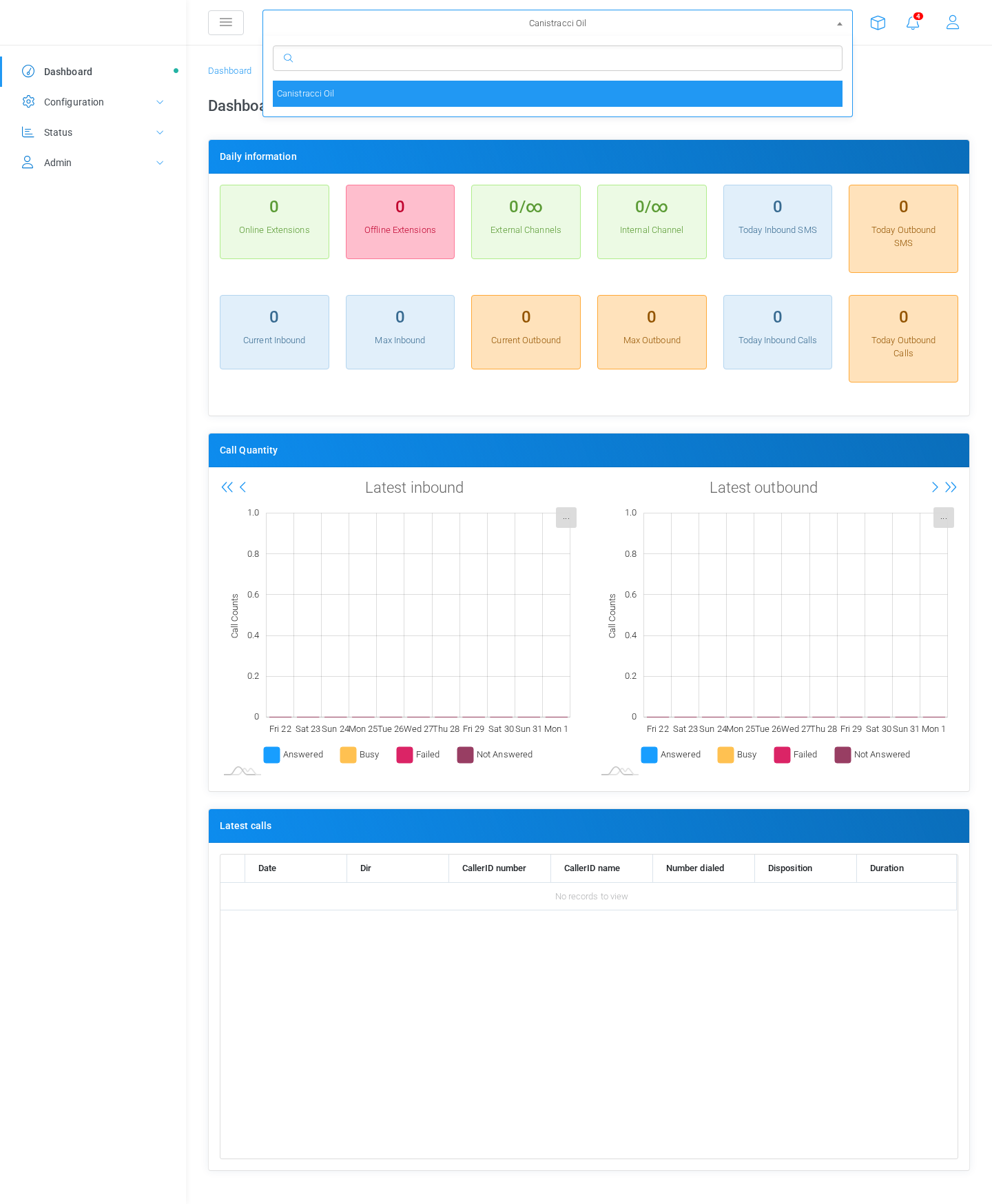Image resolution: width=992 pixels, height=1204 pixels.
Task: Click 'No records to view' message
Action: click(591, 897)
